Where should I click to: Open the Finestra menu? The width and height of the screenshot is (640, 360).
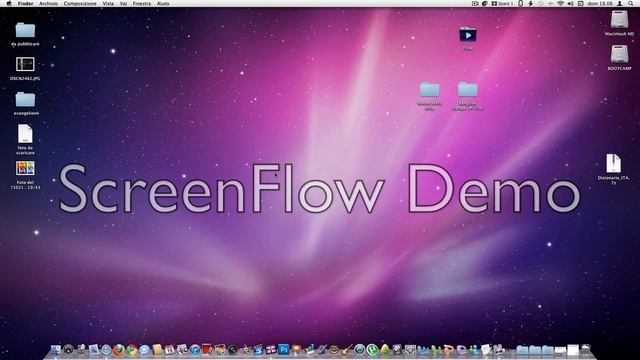(x=142, y=3)
